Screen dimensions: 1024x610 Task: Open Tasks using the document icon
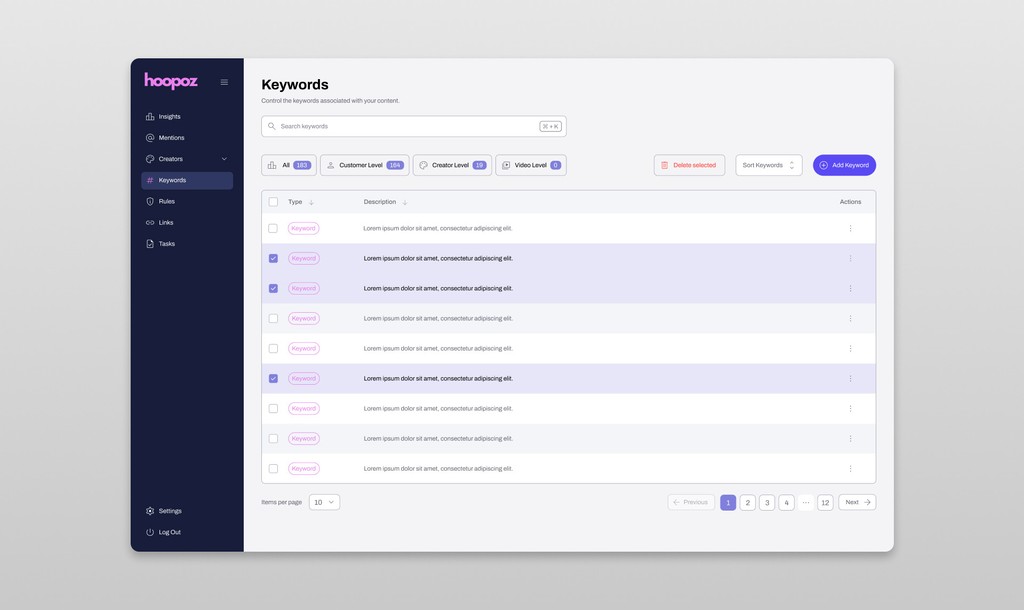pyautogui.click(x=149, y=243)
